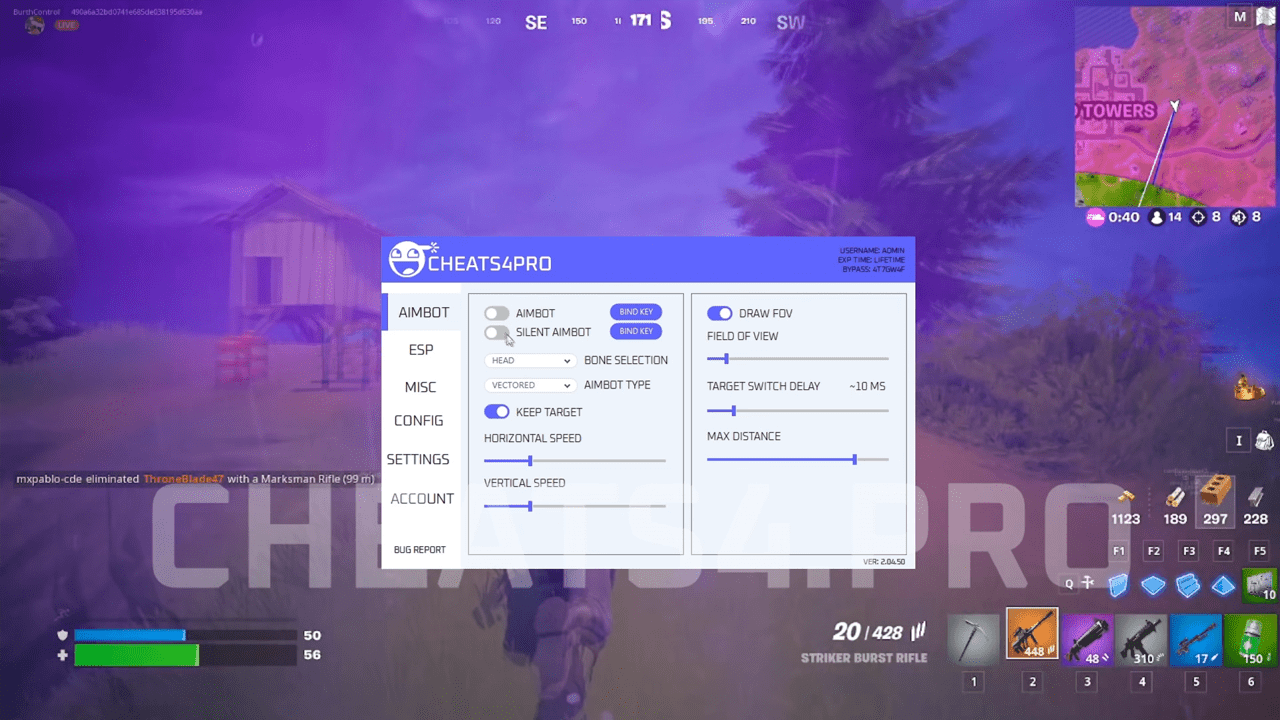Adjust the VERTICAL SPEED slider
Screen dimensions: 1280x720
[575, 506]
